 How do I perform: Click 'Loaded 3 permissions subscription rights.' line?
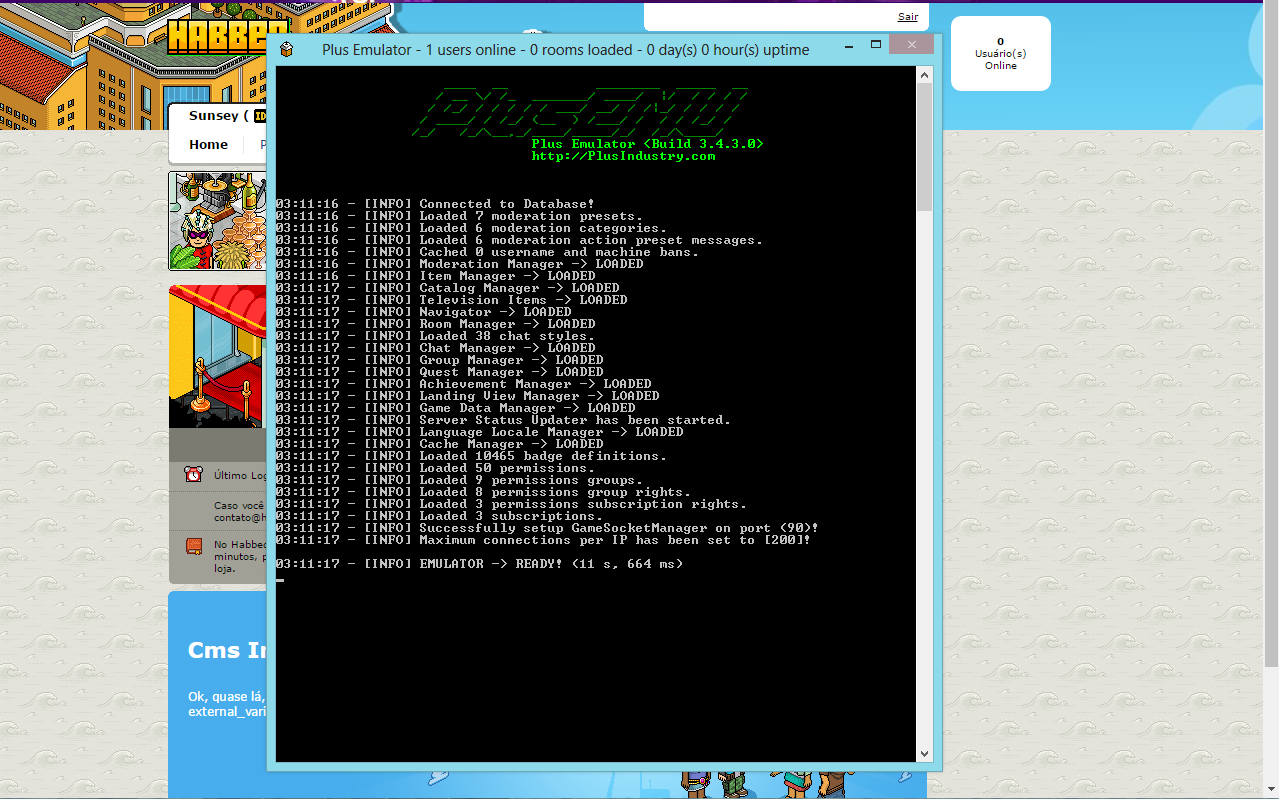pyautogui.click(x=511, y=504)
